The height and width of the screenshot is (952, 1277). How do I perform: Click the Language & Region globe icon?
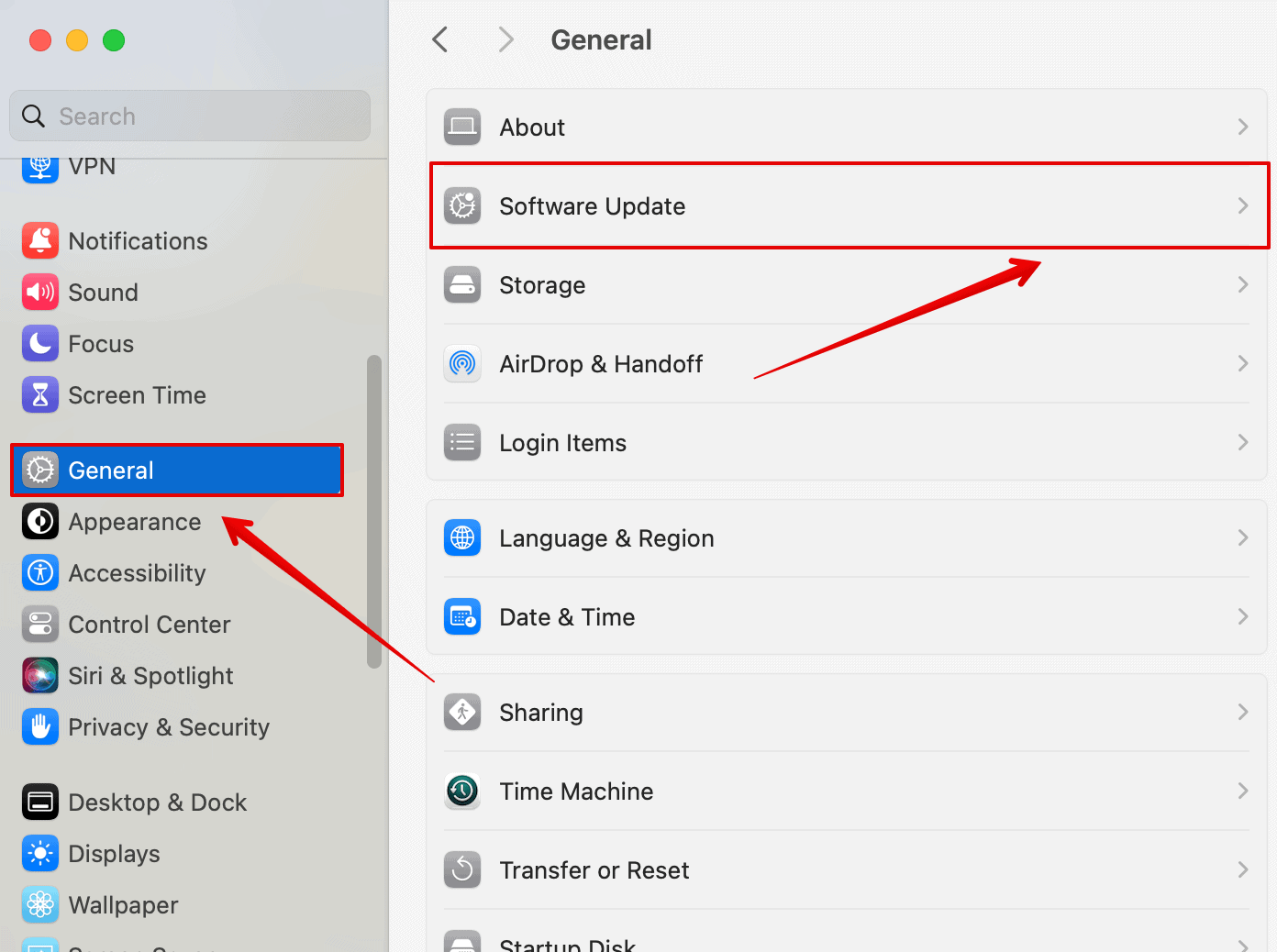462,538
